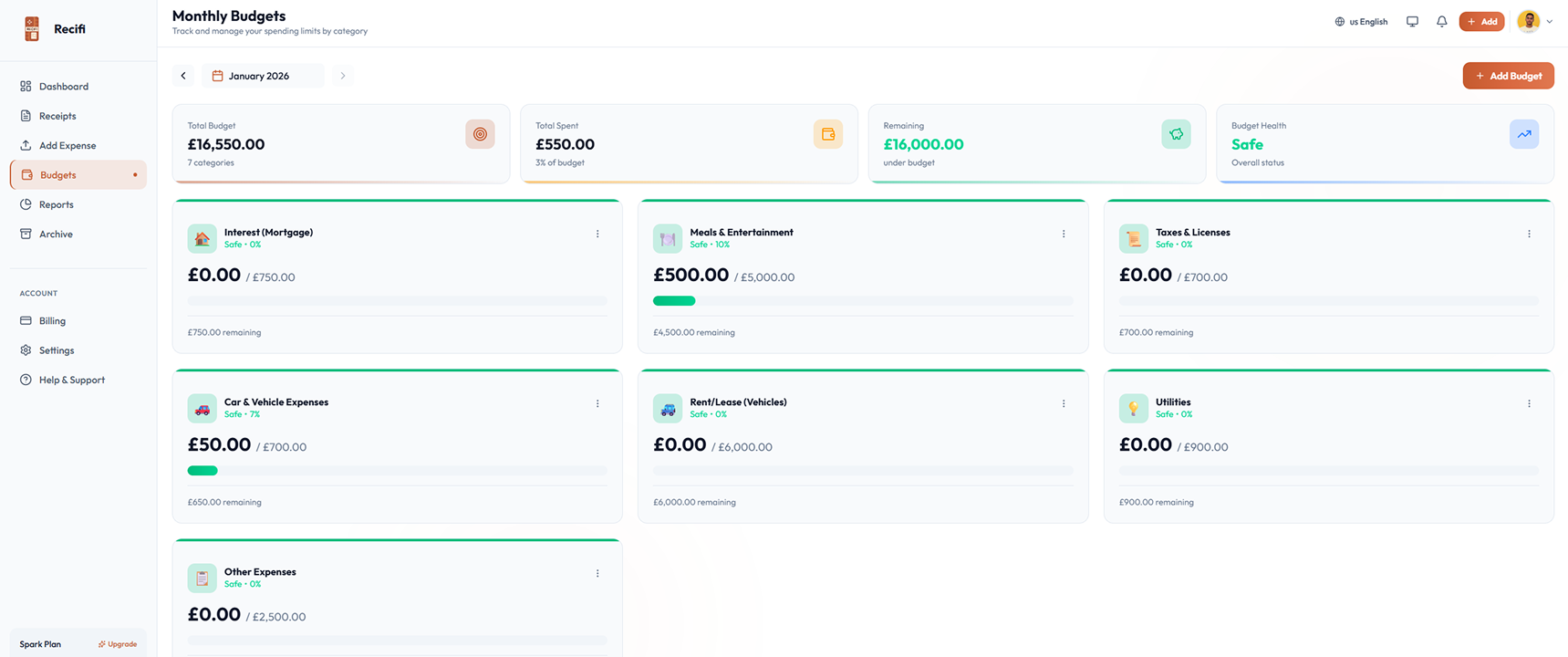Go to Reports section
1568x657 pixels.
coord(57,204)
